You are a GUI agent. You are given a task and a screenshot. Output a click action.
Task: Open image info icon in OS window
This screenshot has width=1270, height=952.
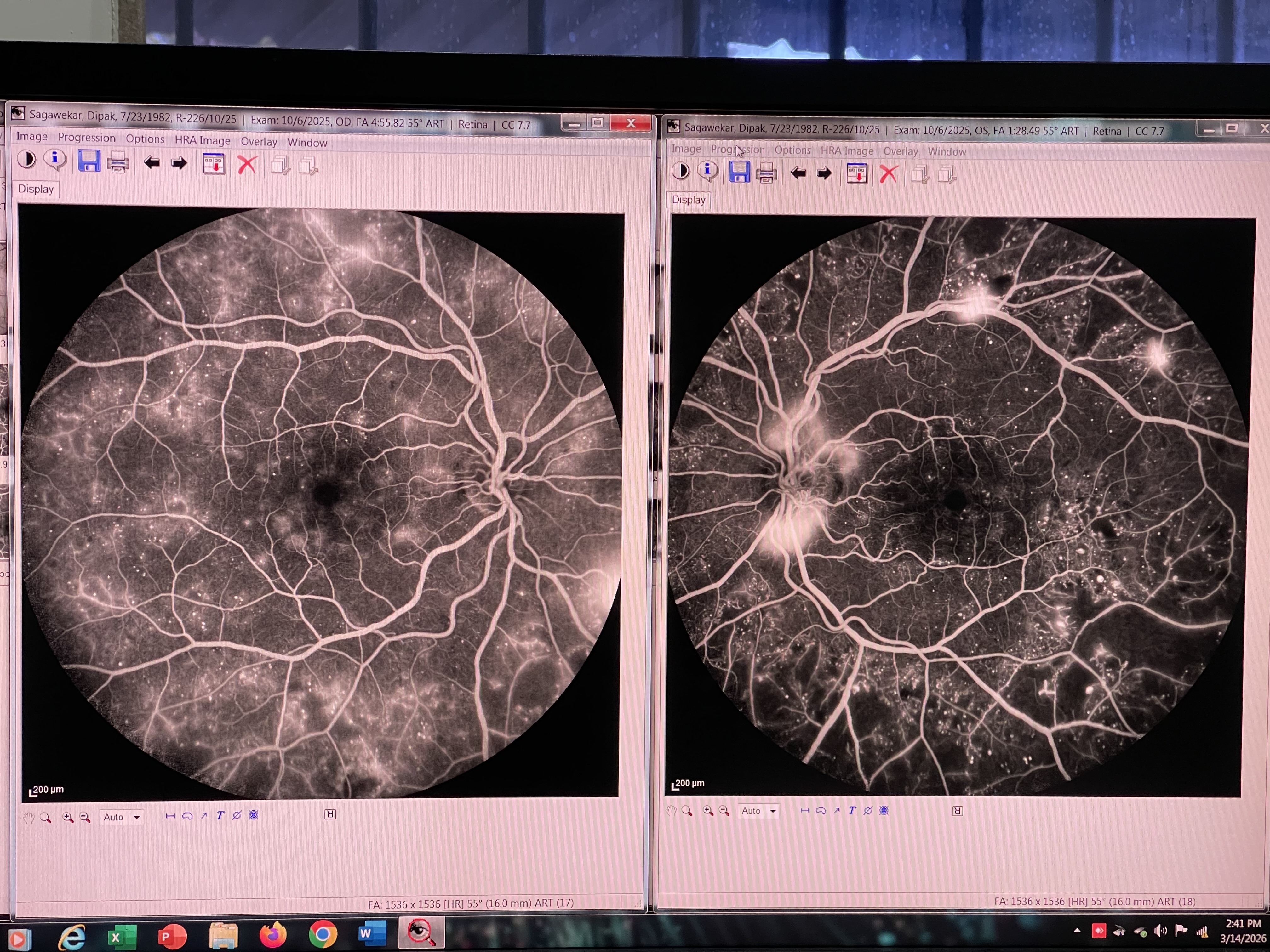tap(708, 171)
